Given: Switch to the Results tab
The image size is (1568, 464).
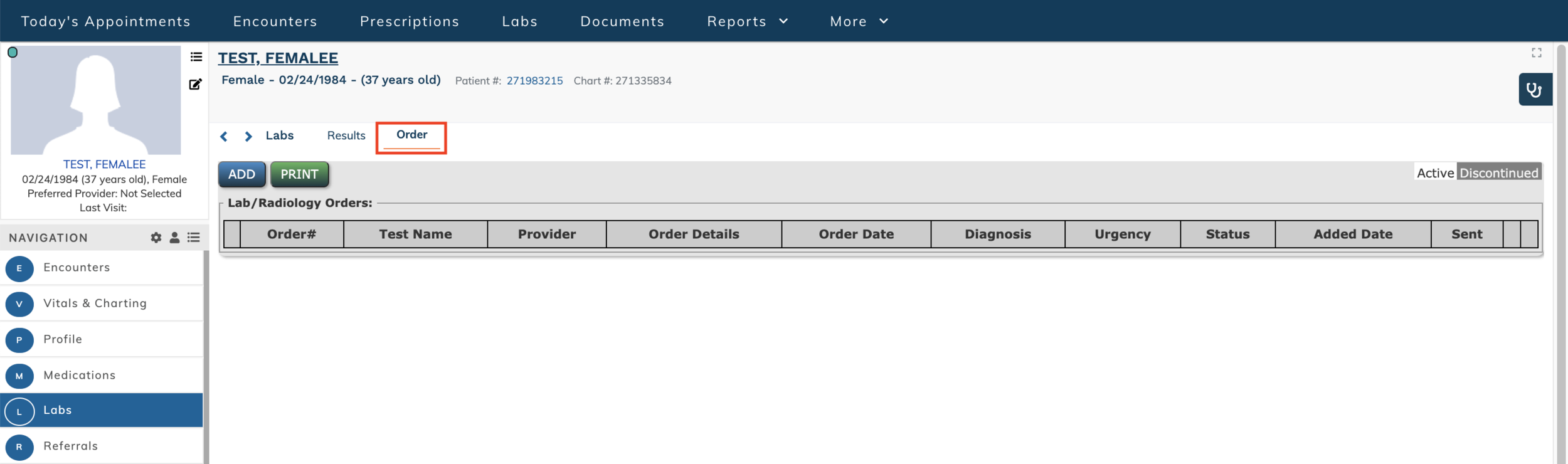Looking at the screenshot, I should pyautogui.click(x=346, y=135).
